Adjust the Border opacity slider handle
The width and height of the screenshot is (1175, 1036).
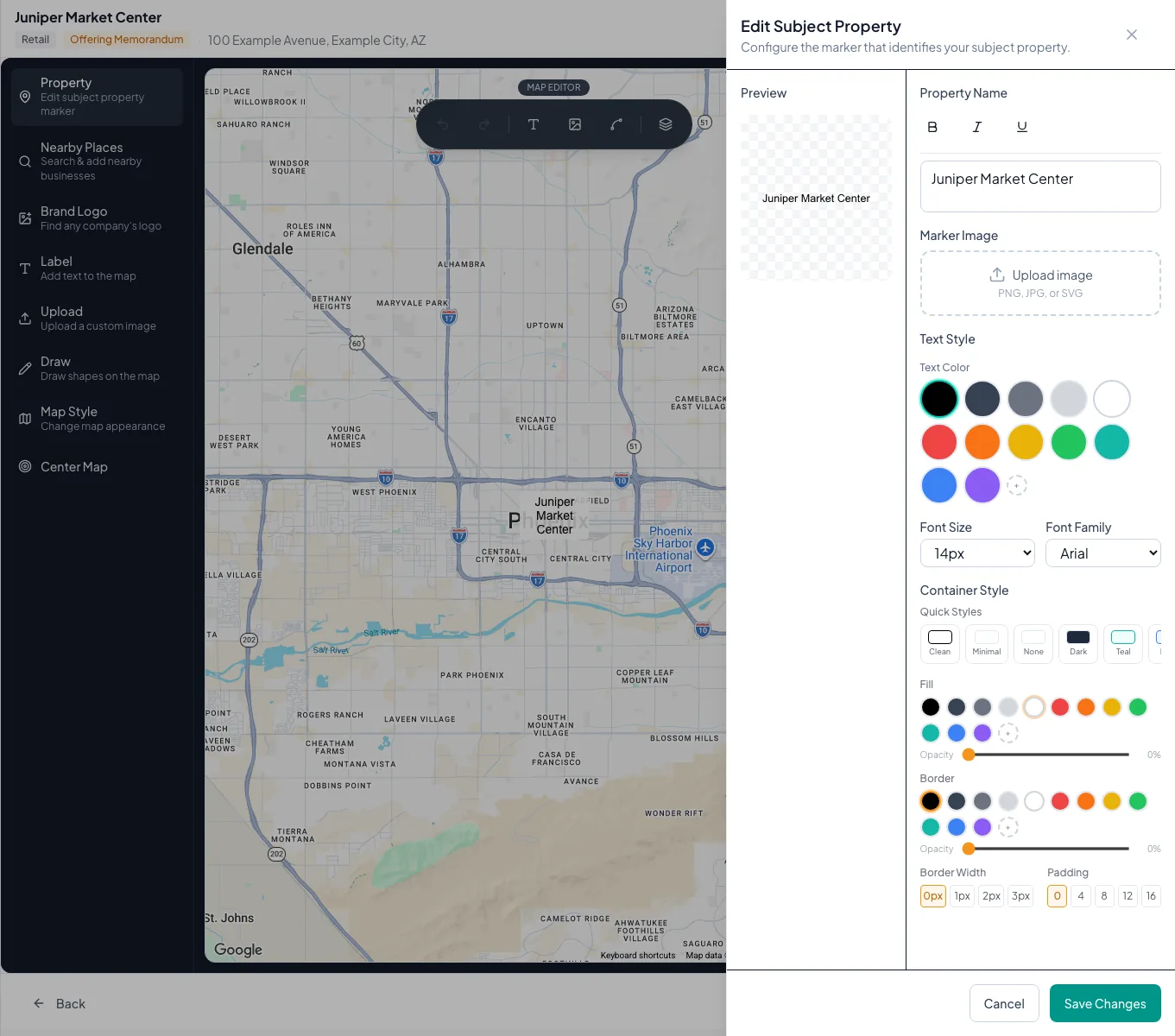pyautogui.click(x=969, y=849)
